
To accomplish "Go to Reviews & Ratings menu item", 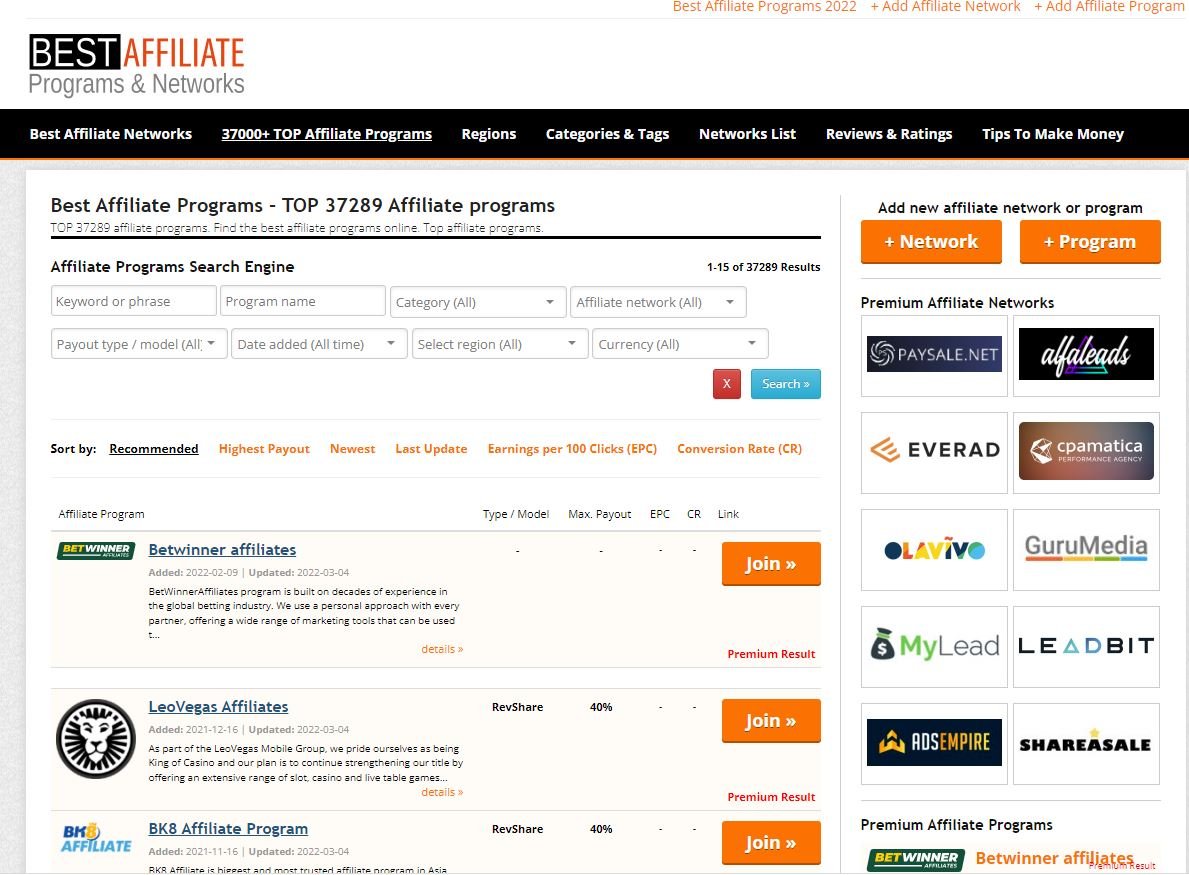I will pyautogui.click(x=888, y=134).
